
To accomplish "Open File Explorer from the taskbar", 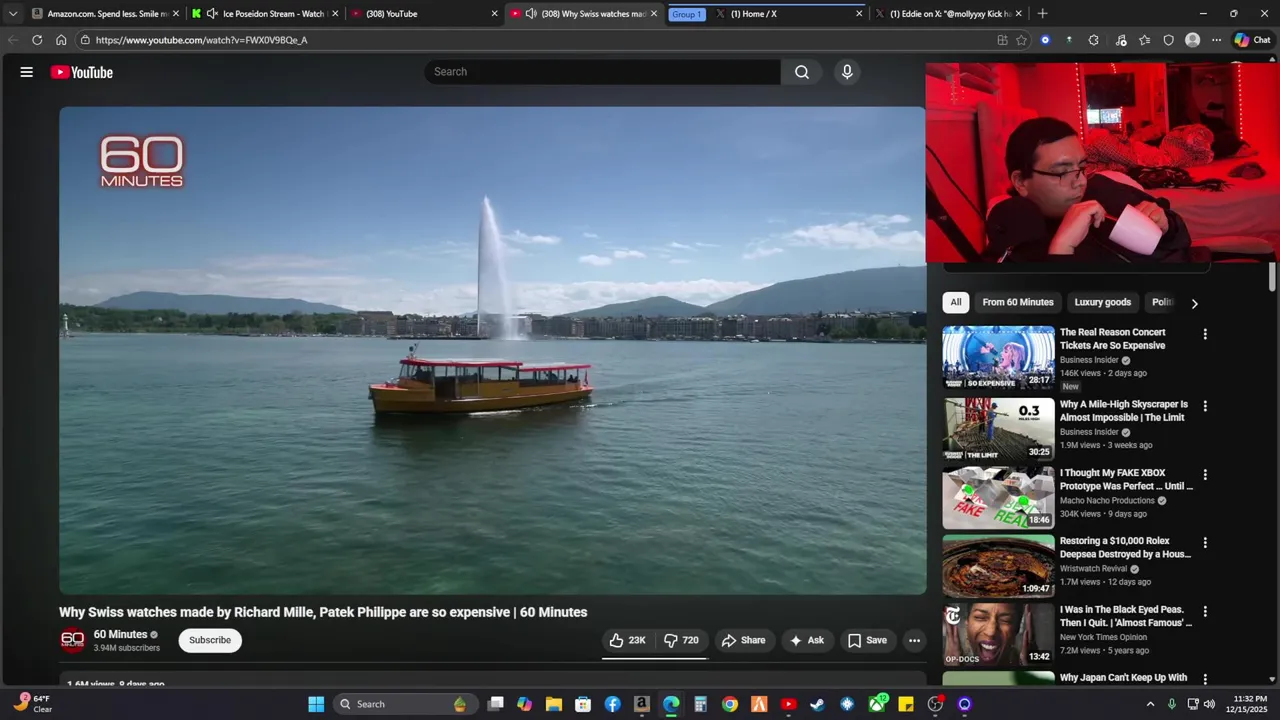I will [x=554, y=704].
